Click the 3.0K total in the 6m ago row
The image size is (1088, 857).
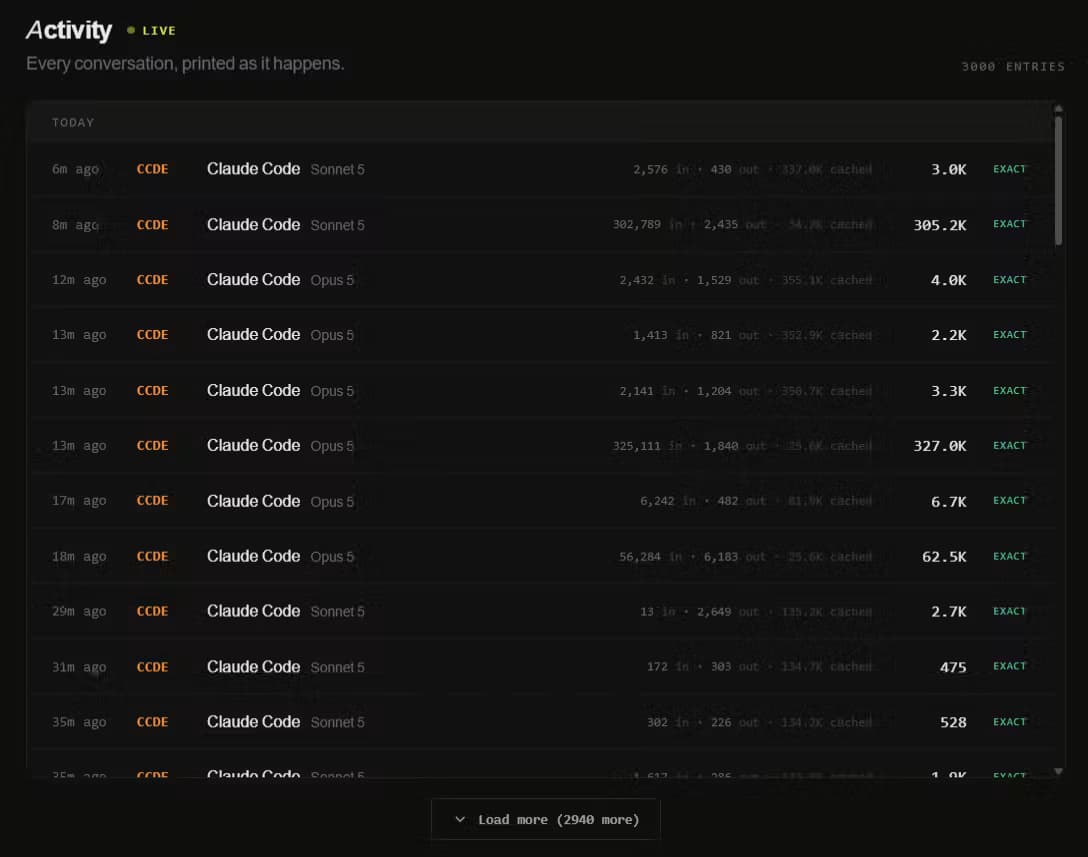click(948, 169)
